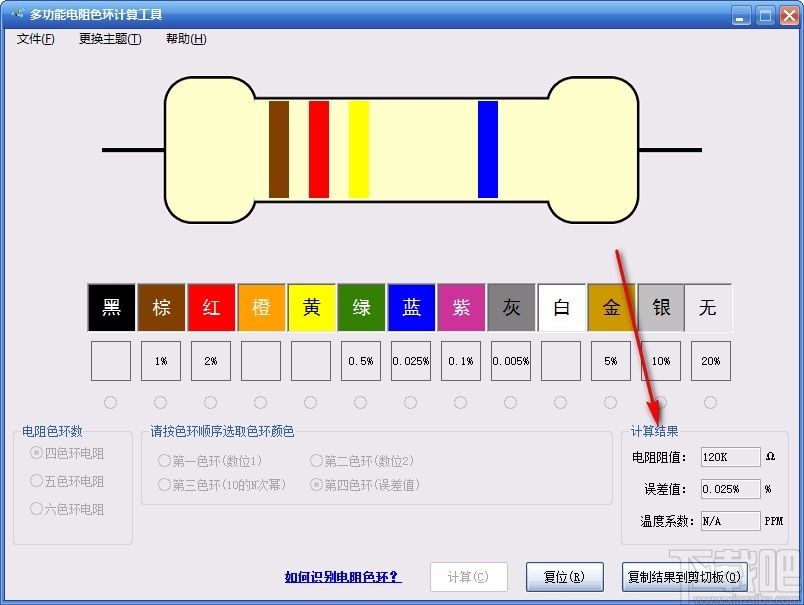This screenshot has width=804, height=605.
Task: Select the black (黑) color band
Action: 110,307
